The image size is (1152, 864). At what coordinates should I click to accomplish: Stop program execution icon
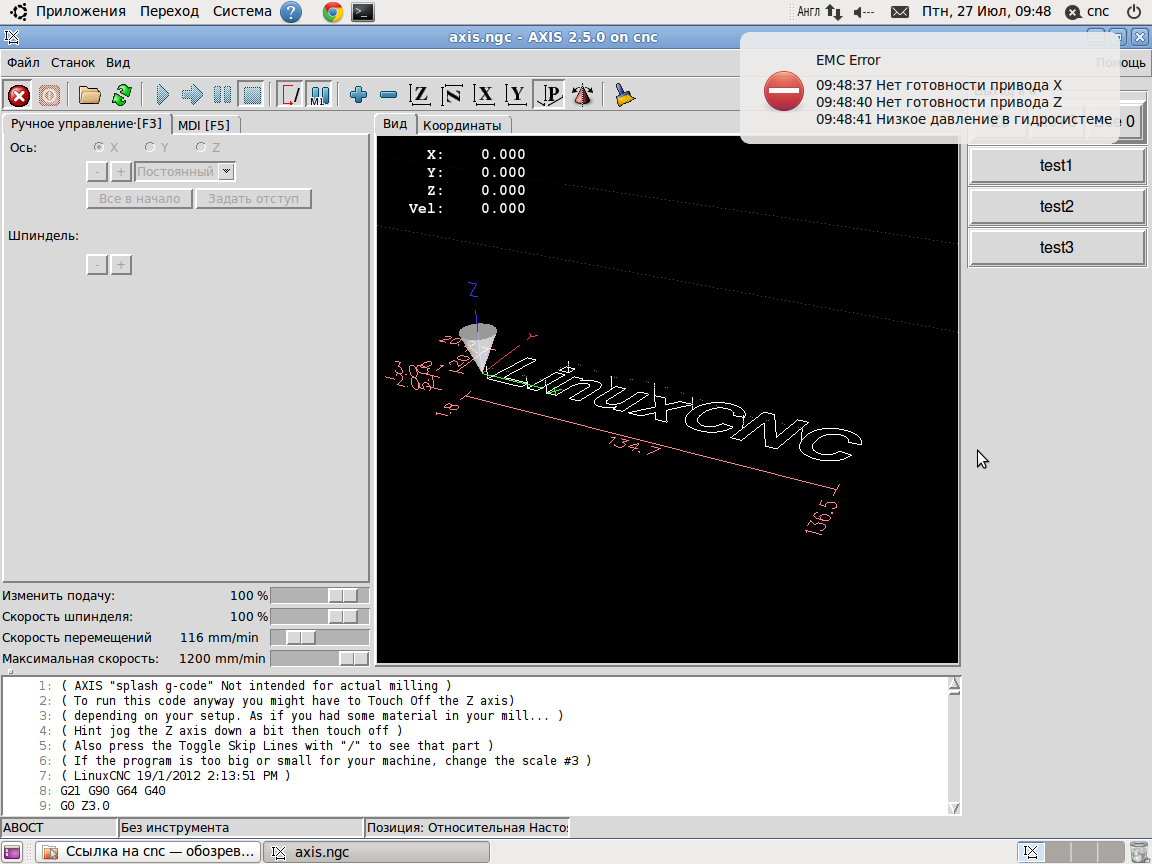click(x=252, y=95)
